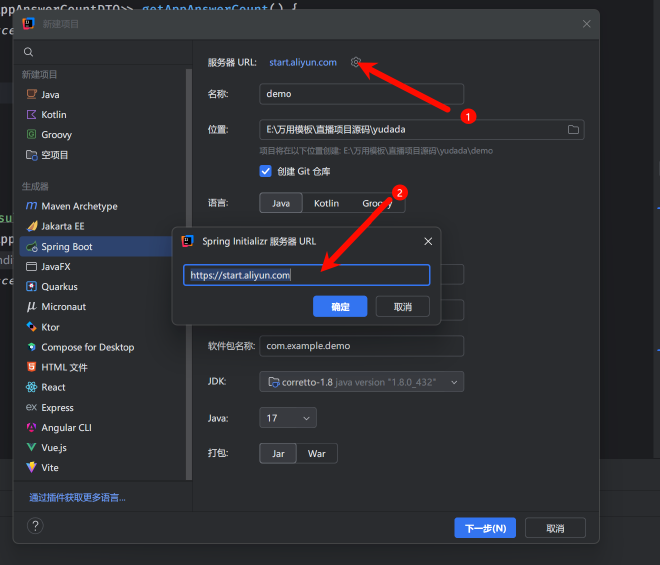660x565 pixels.
Task: Click the 通过插件获取更多语言 link
Action: 77,498
